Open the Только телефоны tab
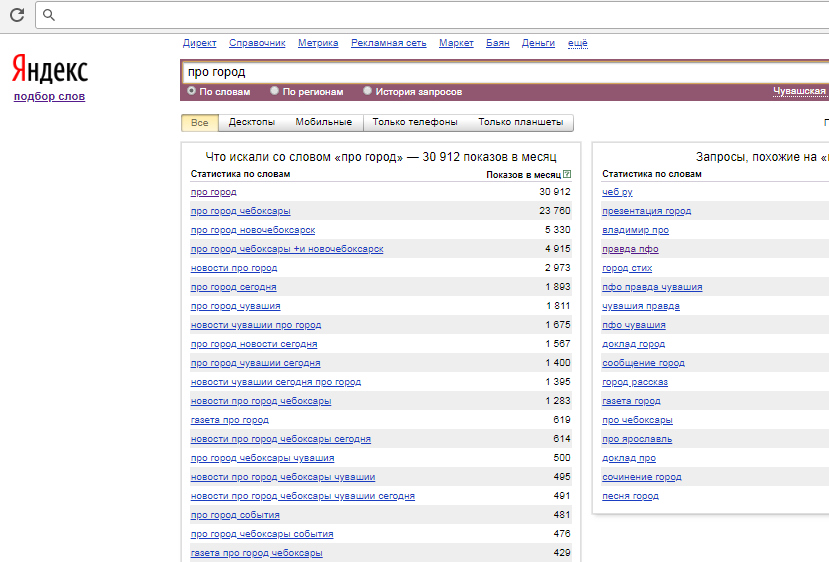The height and width of the screenshot is (562, 829). (415, 122)
